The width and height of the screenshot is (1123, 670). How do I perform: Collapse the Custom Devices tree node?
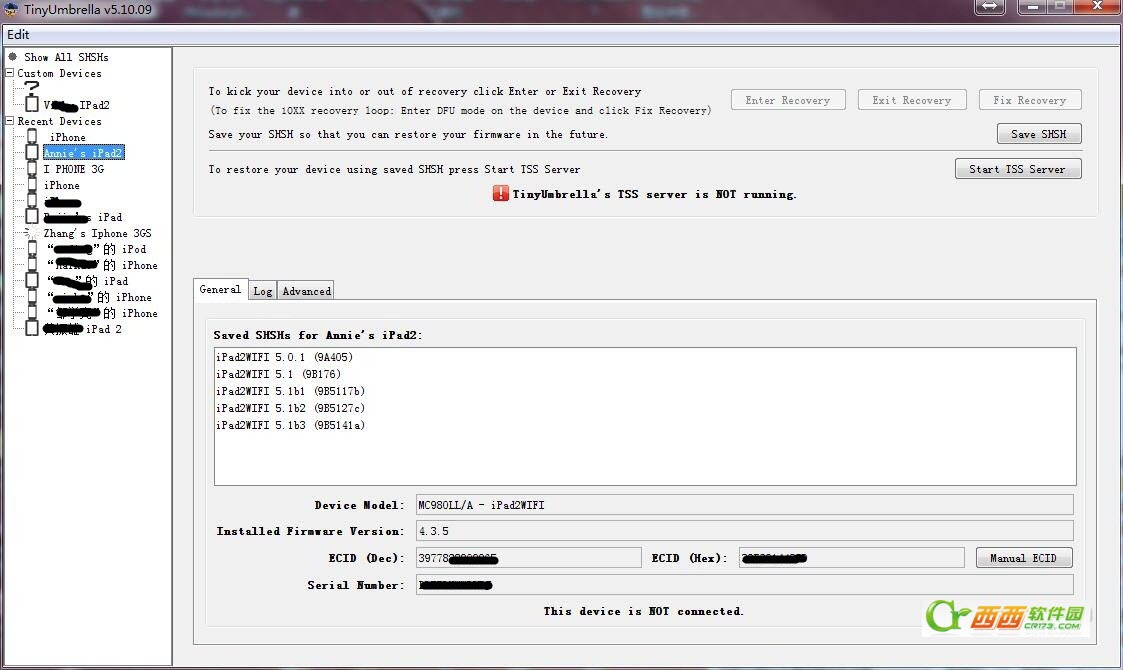point(9,72)
